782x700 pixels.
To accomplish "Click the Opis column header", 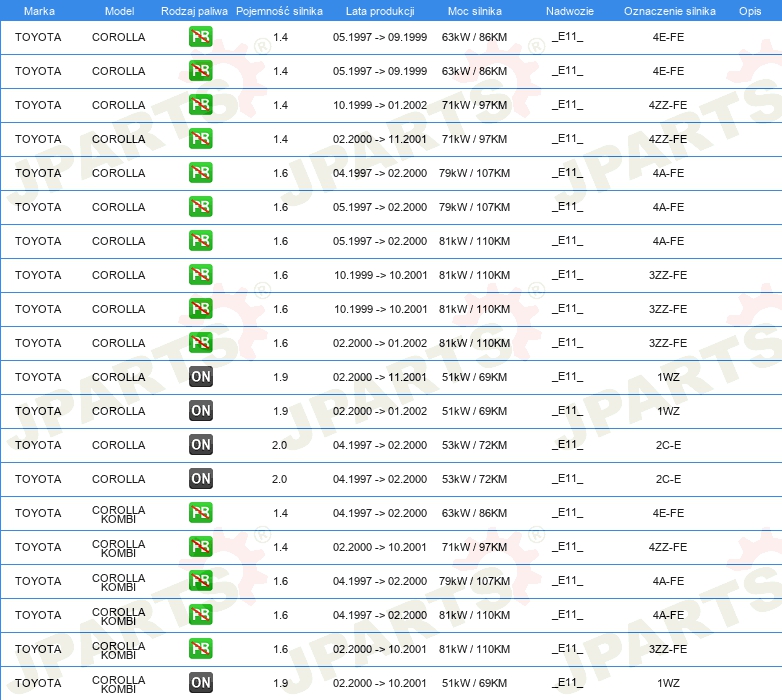I will coord(750,11).
